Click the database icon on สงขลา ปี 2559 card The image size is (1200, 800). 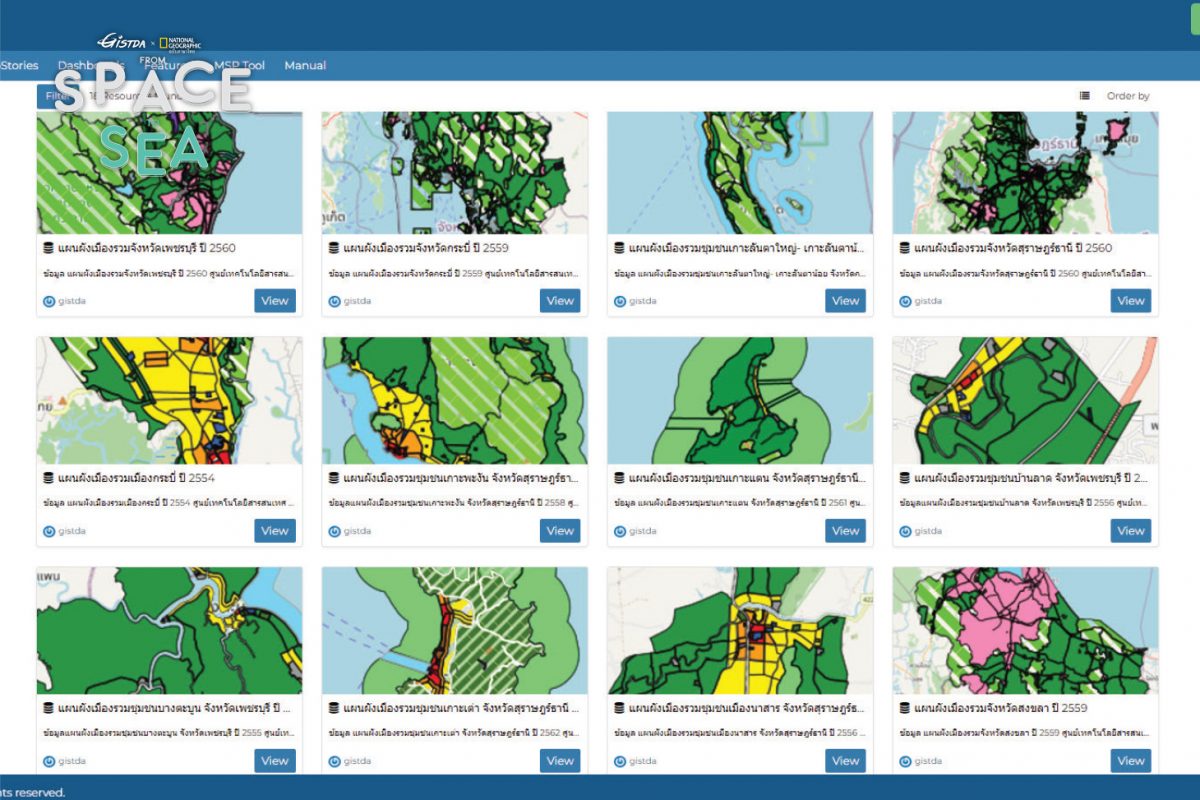tap(905, 708)
